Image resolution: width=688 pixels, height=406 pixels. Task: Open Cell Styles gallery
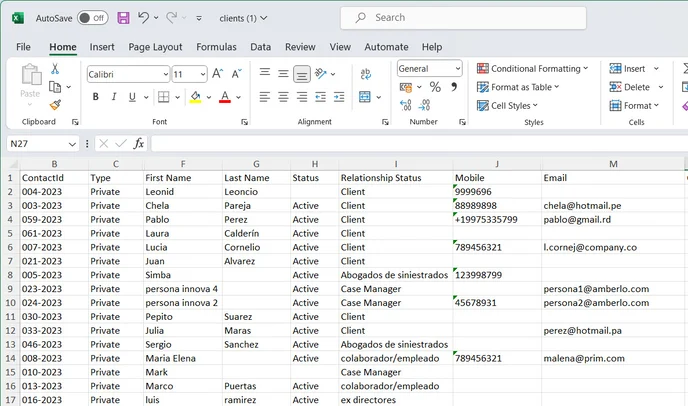click(507, 106)
